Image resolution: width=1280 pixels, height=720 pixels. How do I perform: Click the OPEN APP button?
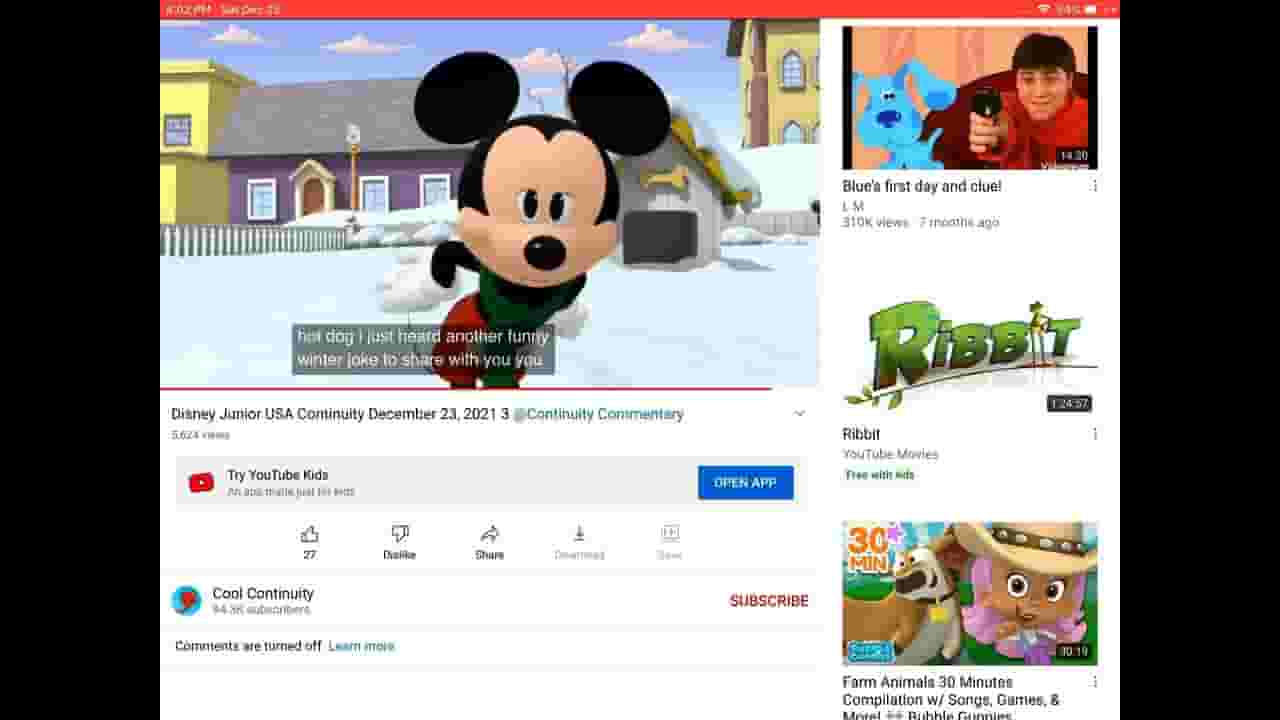pyautogui.click(x=746, y=483)
